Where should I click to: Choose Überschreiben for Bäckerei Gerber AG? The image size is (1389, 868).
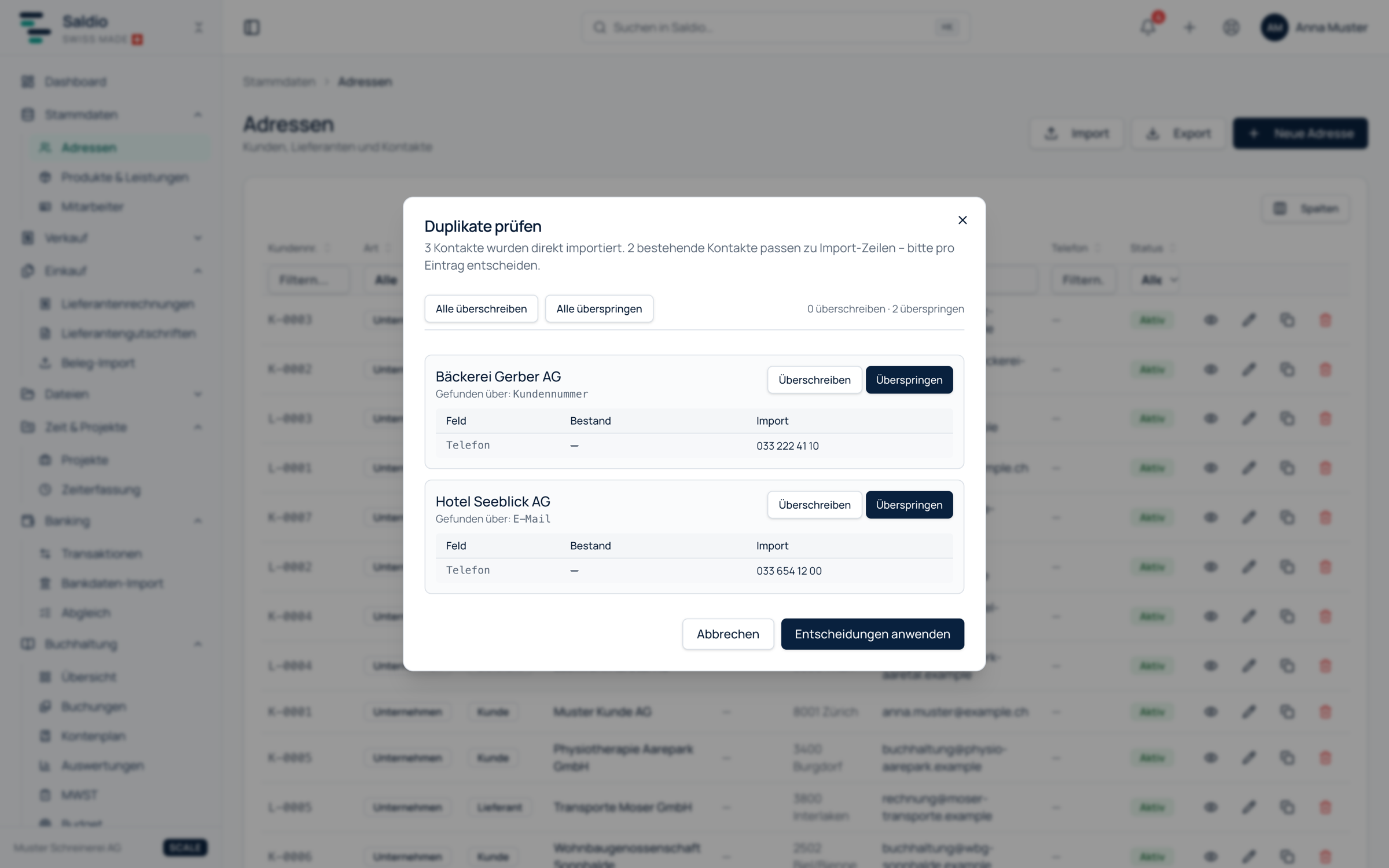coord(814,380)
